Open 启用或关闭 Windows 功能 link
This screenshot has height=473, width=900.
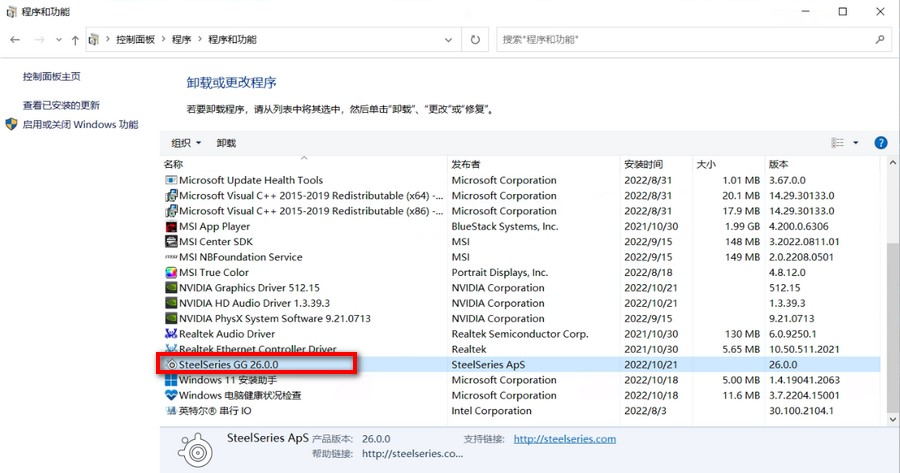80,125
